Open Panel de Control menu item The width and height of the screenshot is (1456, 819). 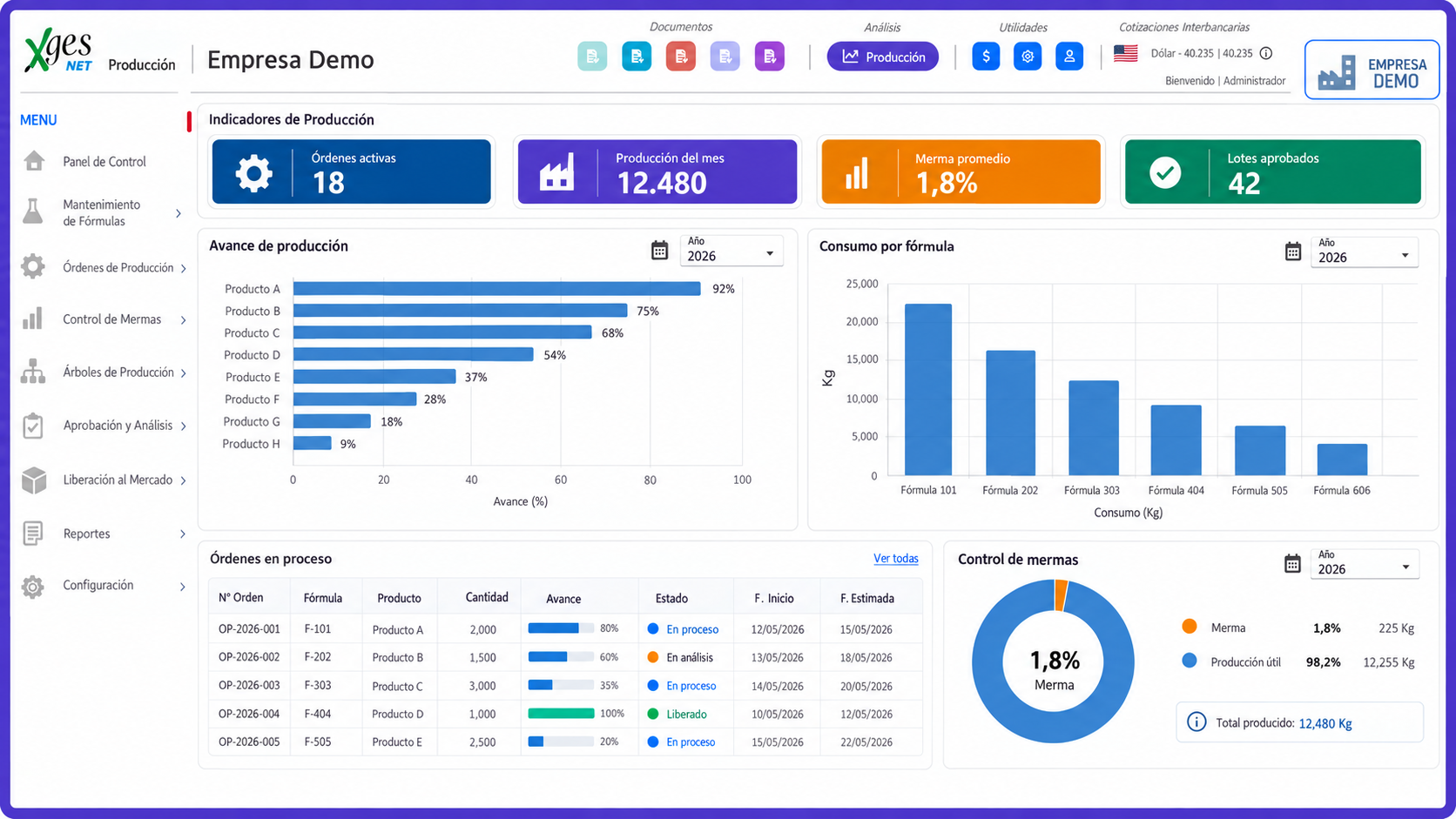coord(104,162)
